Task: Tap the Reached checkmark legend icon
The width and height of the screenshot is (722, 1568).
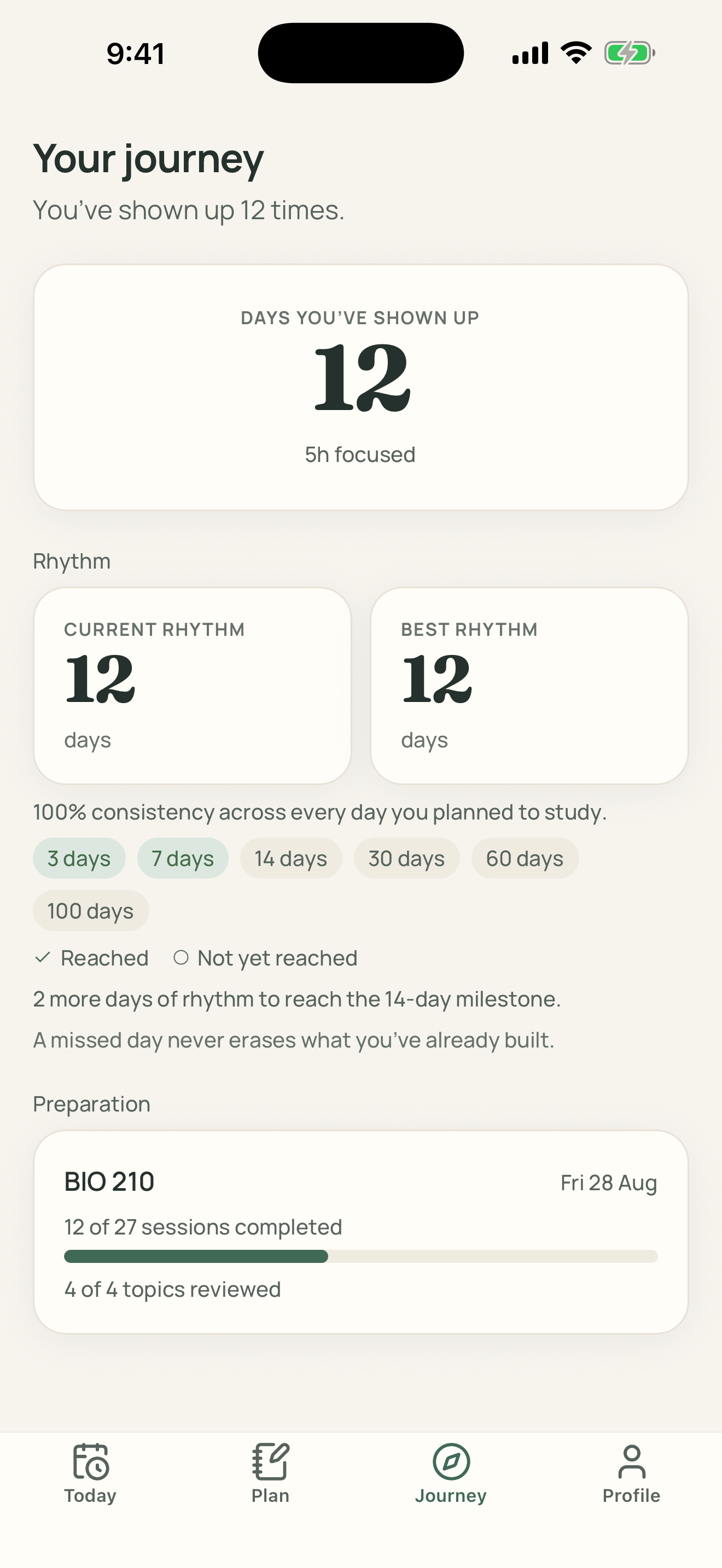Action: pyautogui.click(x=43, y=957)
